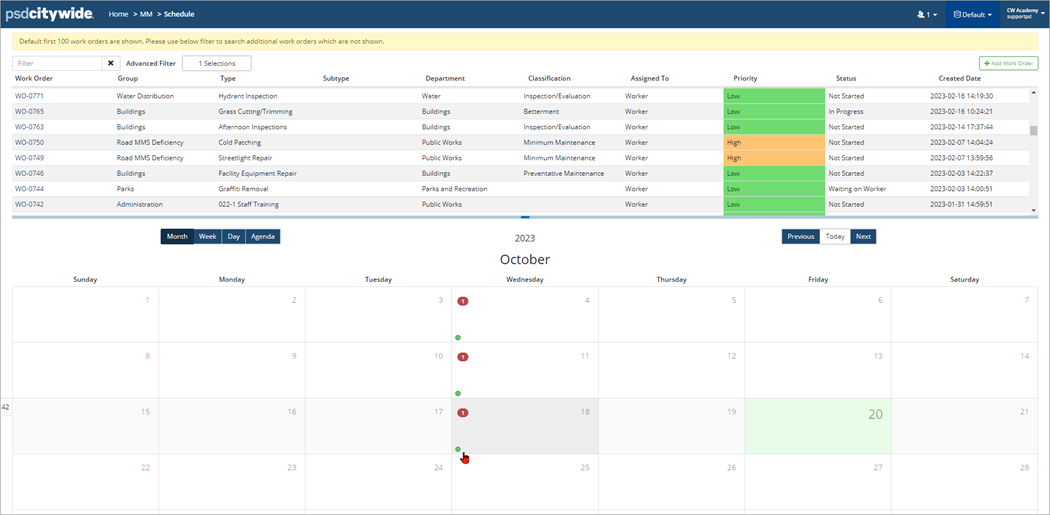
Task: Open the user notifications icon menu
Action: tap(926, 15)
